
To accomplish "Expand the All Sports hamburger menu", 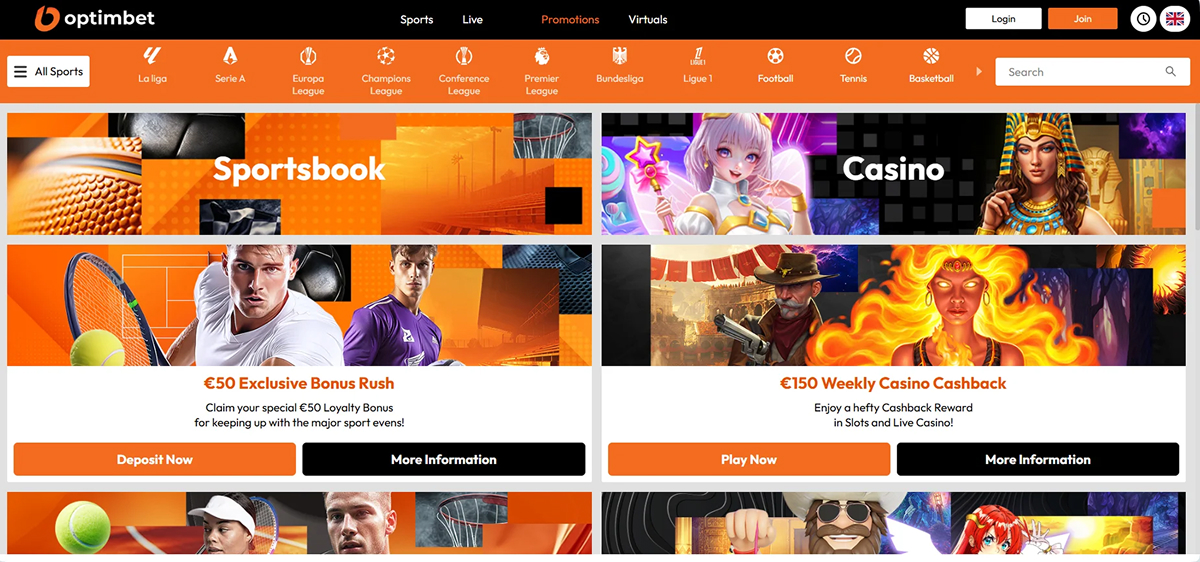I will [x=48, y=72].
